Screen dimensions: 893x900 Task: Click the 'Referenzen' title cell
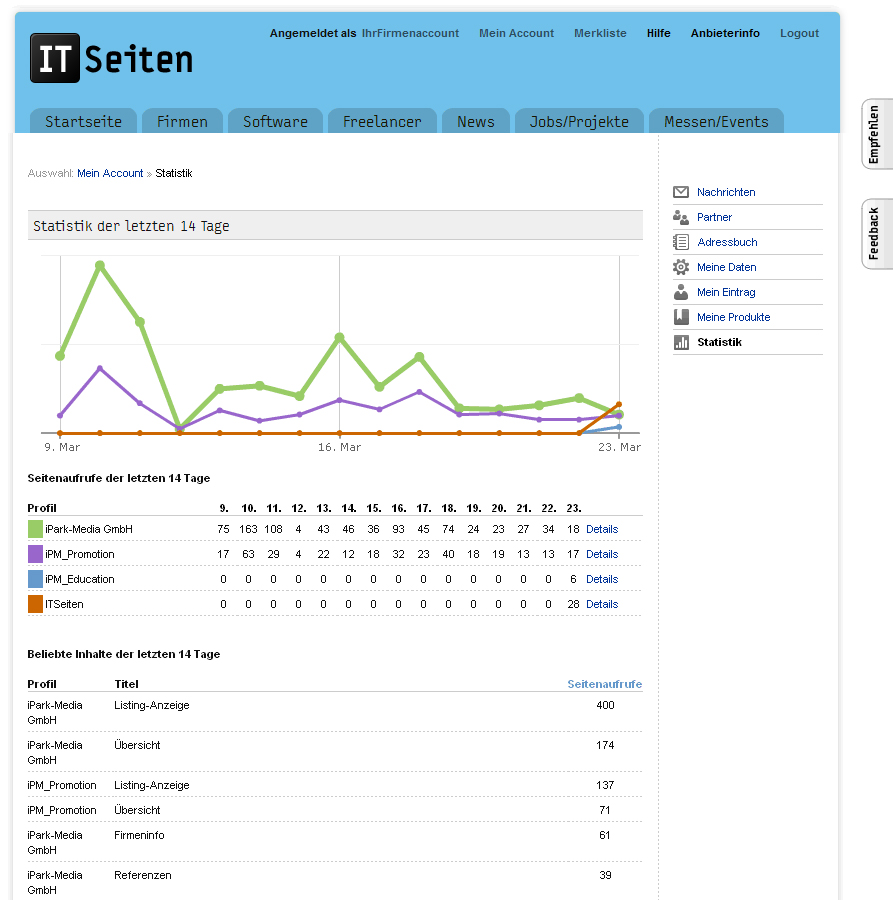tap(143, 875)
